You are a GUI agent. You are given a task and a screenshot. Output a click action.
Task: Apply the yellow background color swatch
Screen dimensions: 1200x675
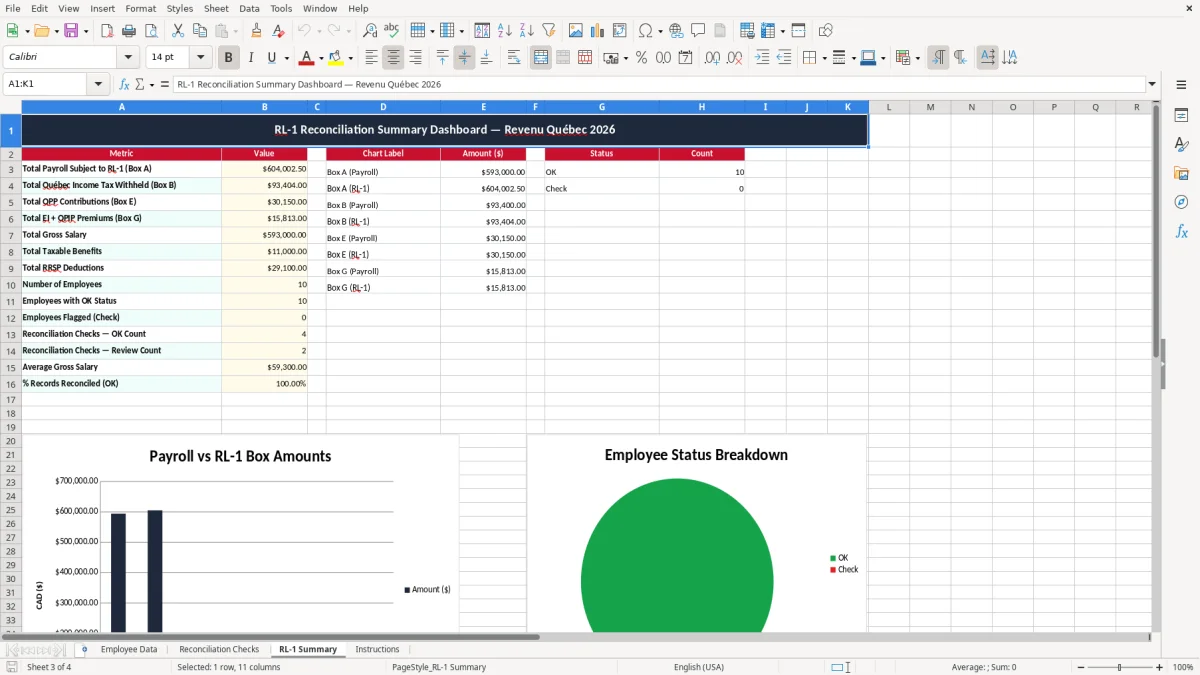pyautogui.click(x=336, y=58)
